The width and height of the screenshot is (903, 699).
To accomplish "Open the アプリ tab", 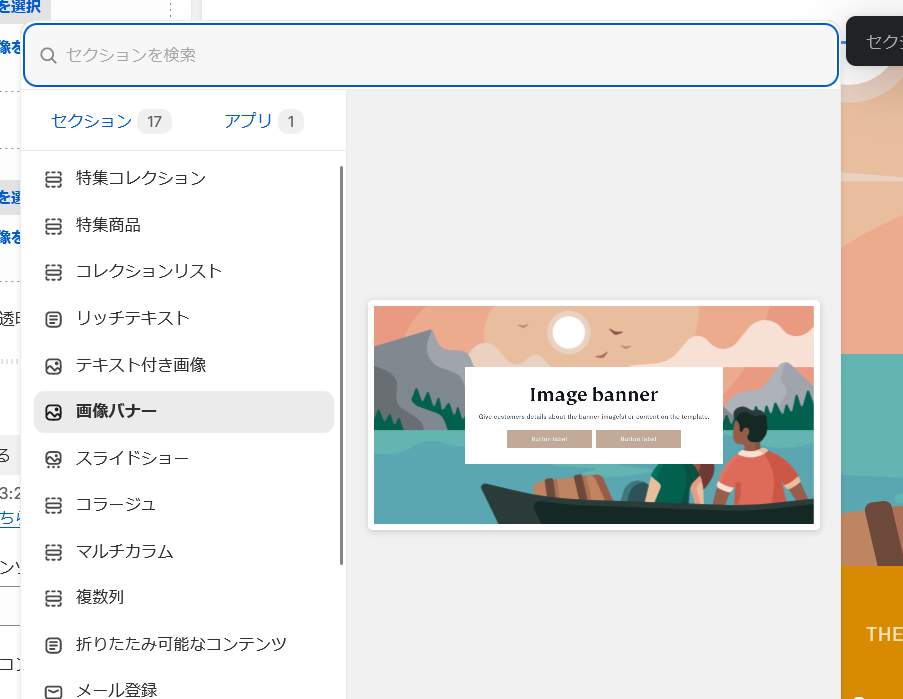I will tap(248, 121).
